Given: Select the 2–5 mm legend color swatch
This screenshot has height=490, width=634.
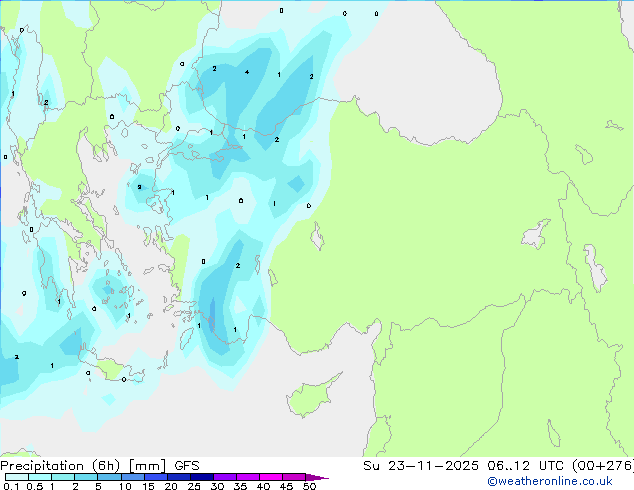Looking at the screenshot, I should pyautogui.click(x=86, y=477).
